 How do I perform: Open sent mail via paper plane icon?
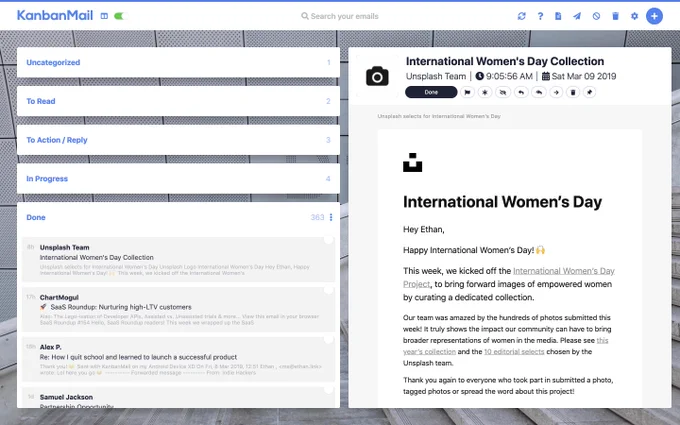(x=577, y=16)
